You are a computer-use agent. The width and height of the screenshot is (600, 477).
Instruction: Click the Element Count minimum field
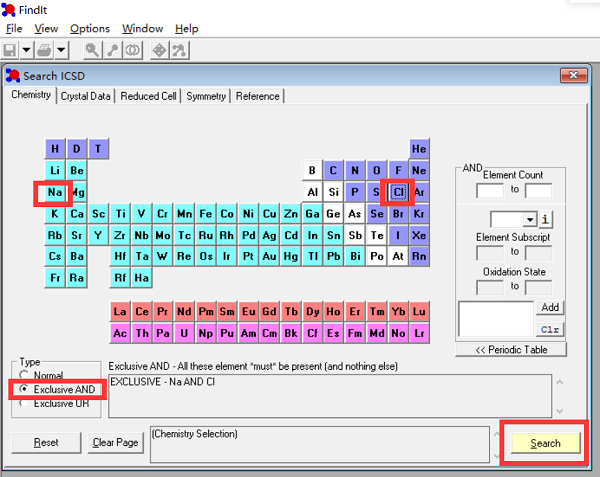490,190
